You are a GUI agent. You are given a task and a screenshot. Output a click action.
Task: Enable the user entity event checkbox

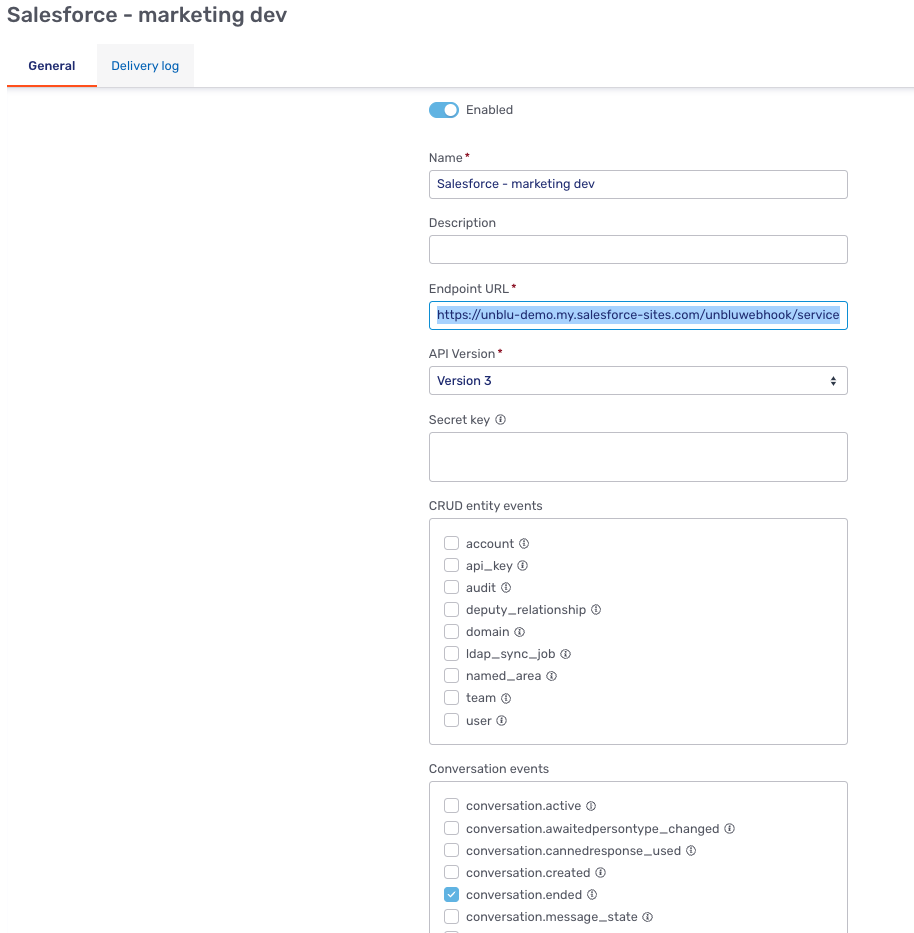(451, 719)
